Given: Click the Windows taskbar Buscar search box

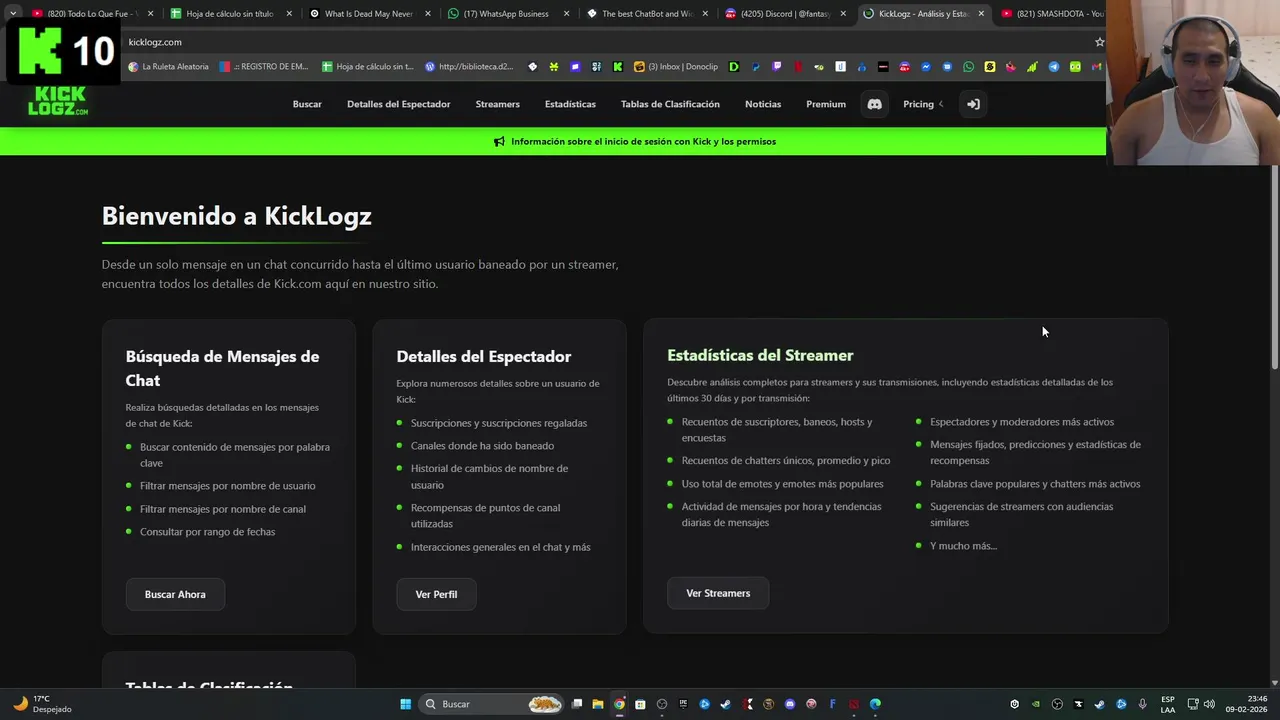Looking at the screenshot, I should pyautogui.click(x=490, y=704).
